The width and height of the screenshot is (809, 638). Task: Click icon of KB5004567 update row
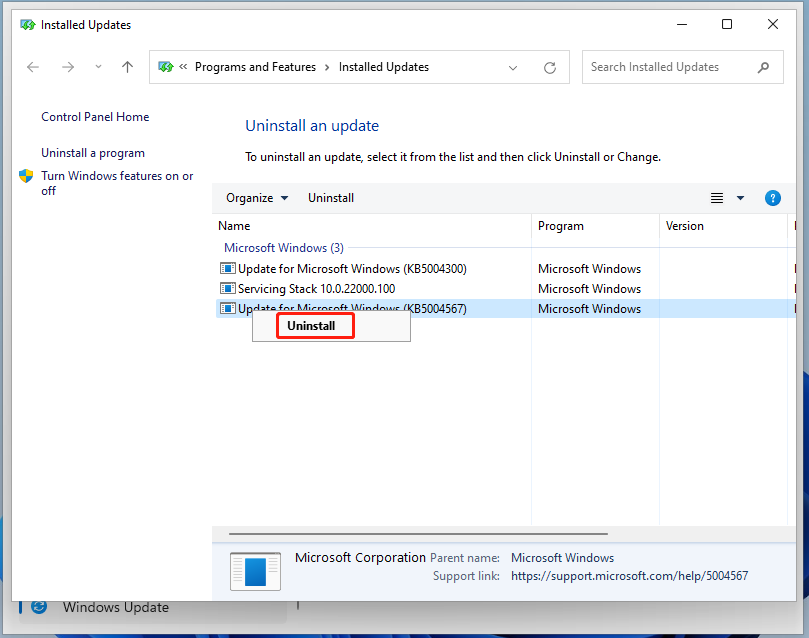tap(228, 308)
